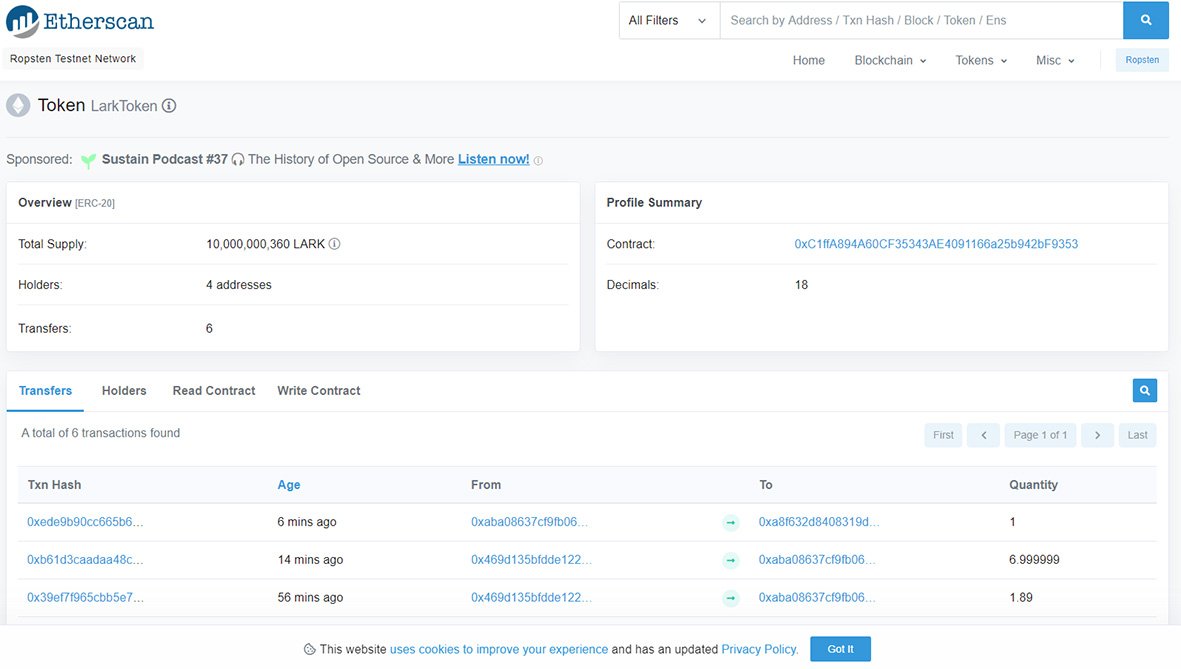Click the quantity 1.89 cell
The image size is (1181, 669).
[1021, 597]
